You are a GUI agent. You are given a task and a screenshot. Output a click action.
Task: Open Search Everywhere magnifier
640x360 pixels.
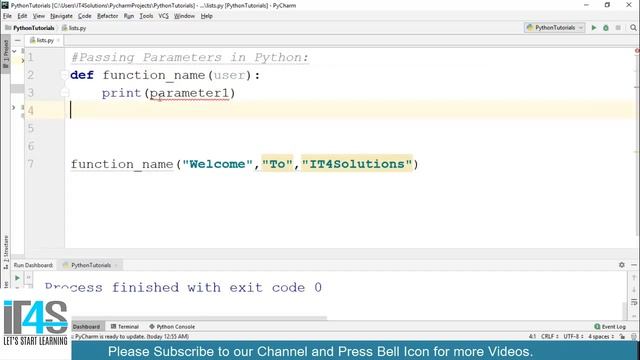point(633,28)
